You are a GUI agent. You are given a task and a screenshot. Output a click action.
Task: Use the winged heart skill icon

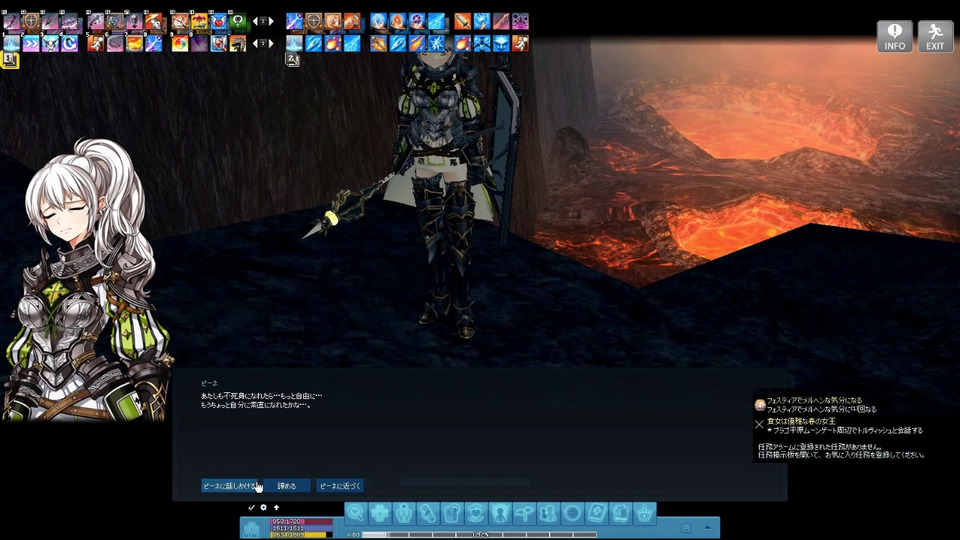[218, 21]
